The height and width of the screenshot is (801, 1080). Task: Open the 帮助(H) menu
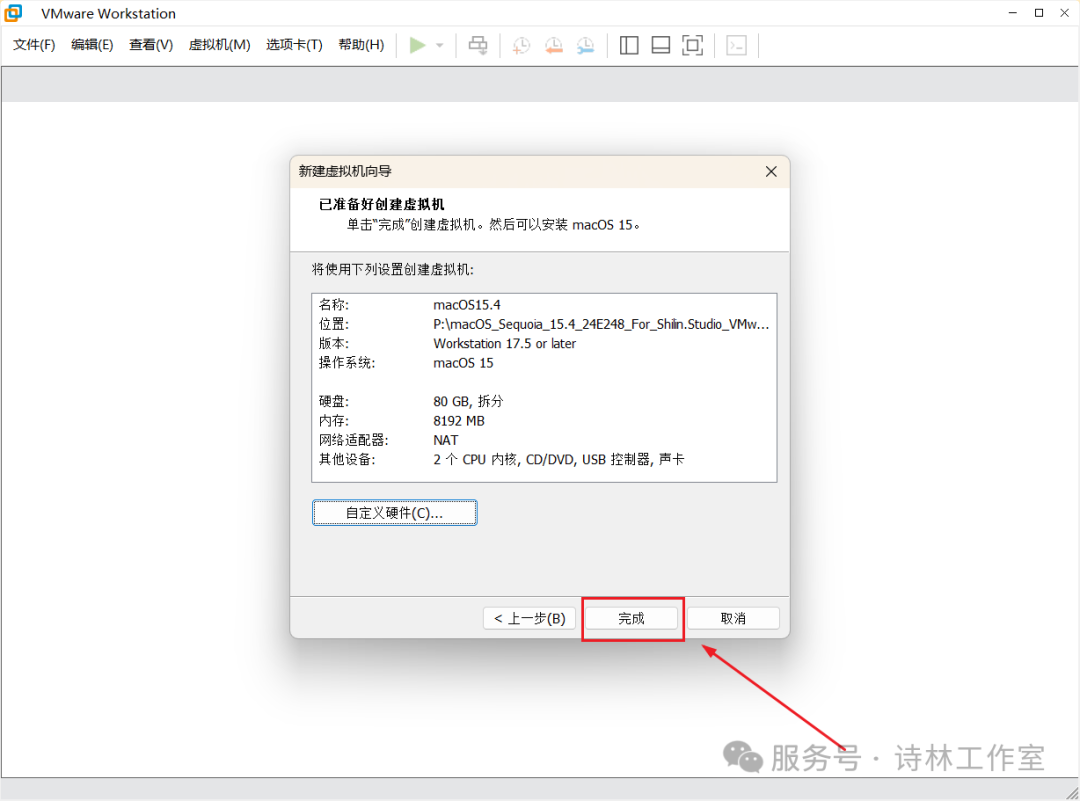361,45
